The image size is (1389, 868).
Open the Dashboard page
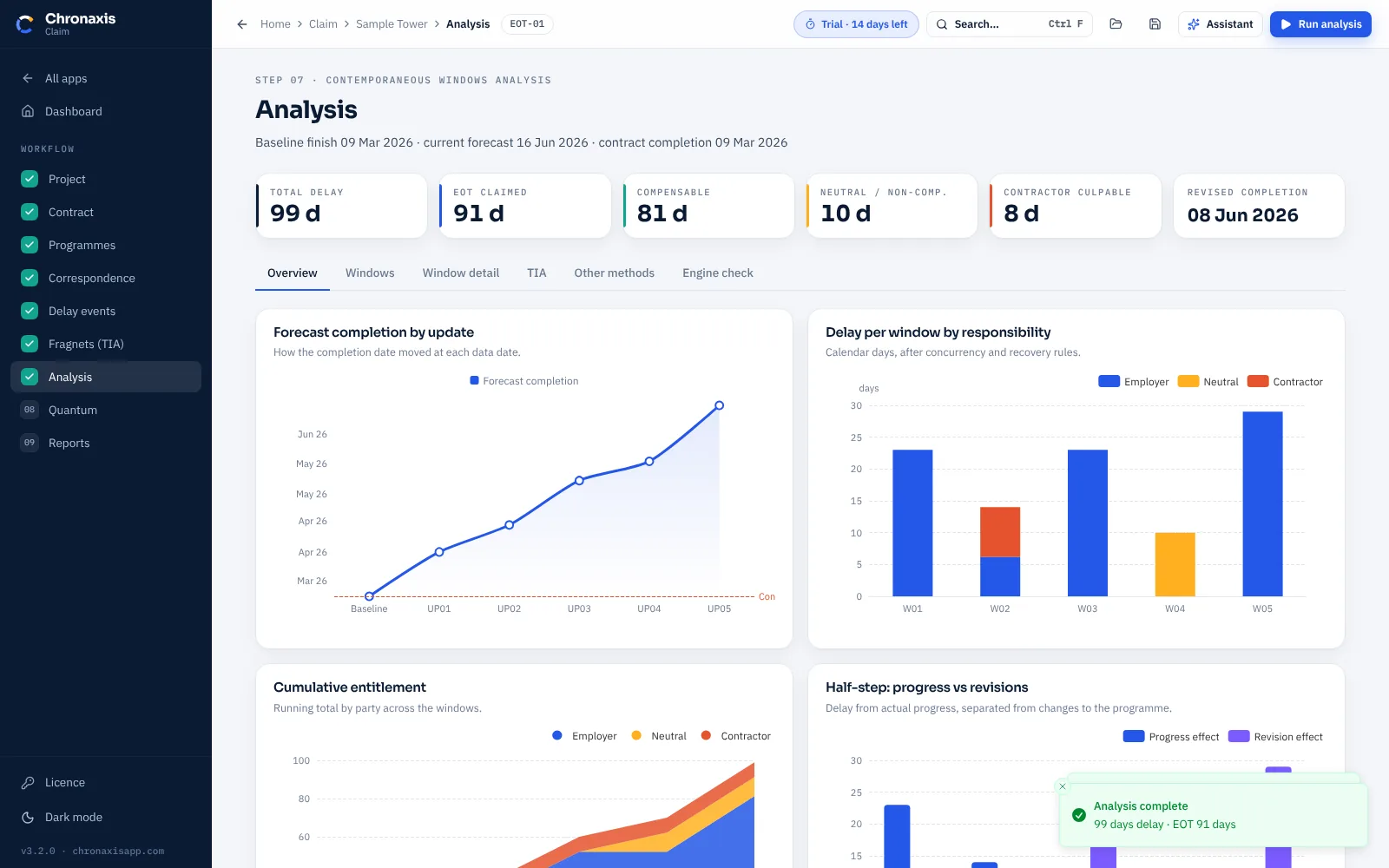coord(106,111)
